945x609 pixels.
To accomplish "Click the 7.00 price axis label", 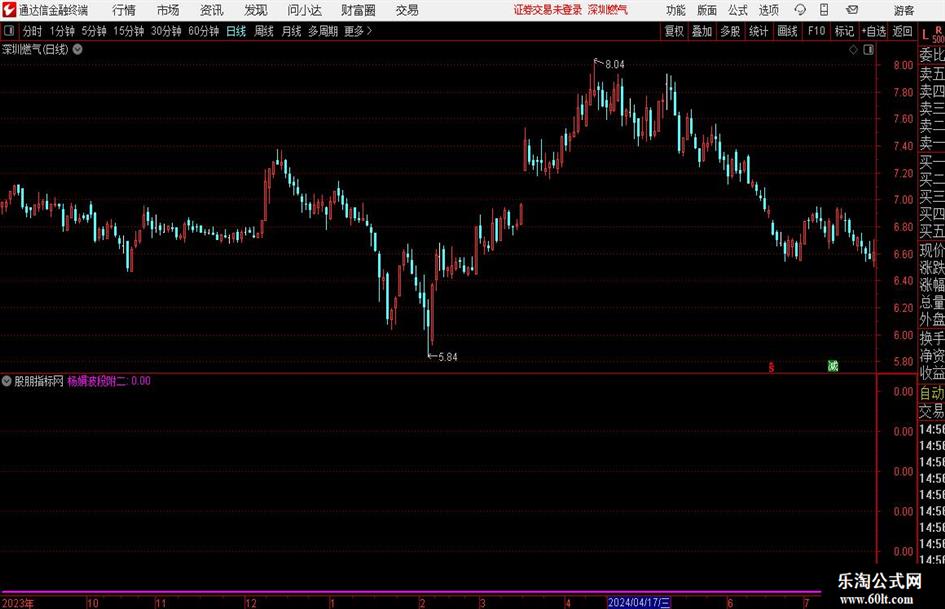I will click(x=903, y=200).
